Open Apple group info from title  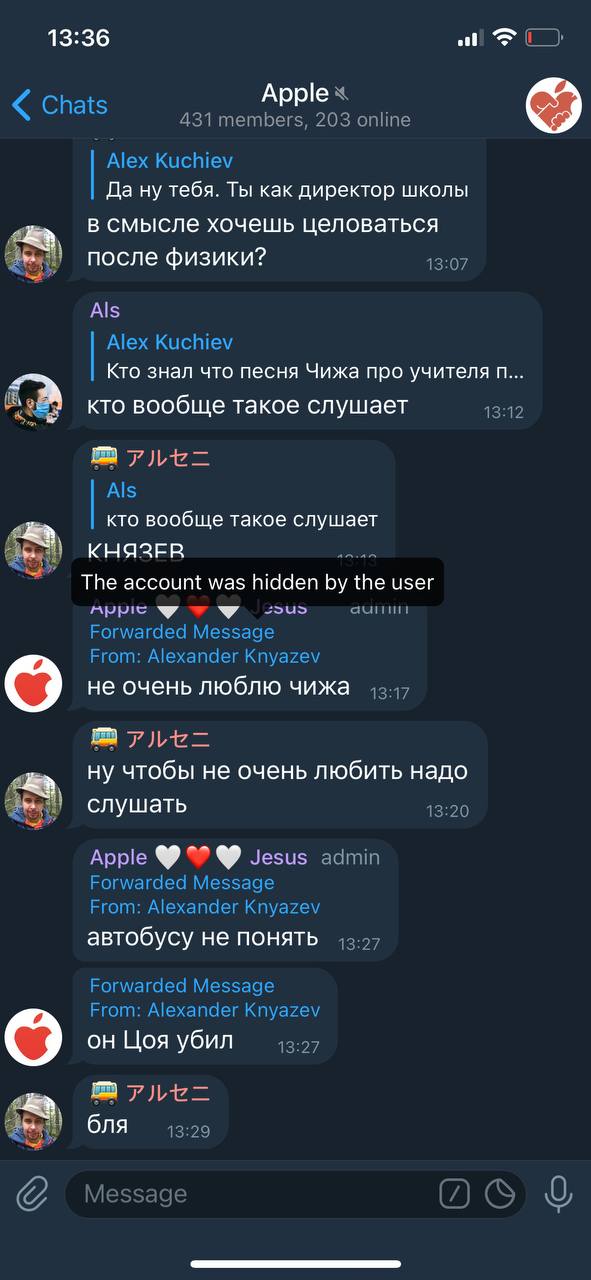click(x=295, y=105)
